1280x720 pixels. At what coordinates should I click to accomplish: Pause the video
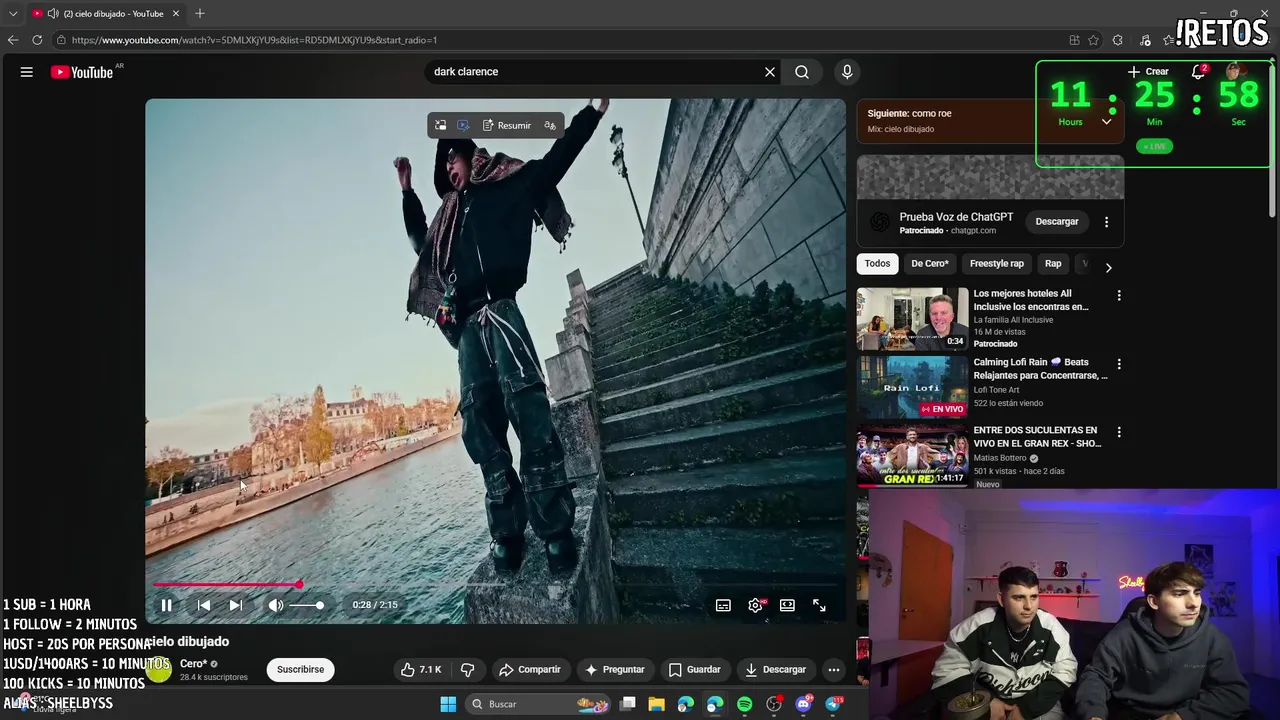coord(167,605)
